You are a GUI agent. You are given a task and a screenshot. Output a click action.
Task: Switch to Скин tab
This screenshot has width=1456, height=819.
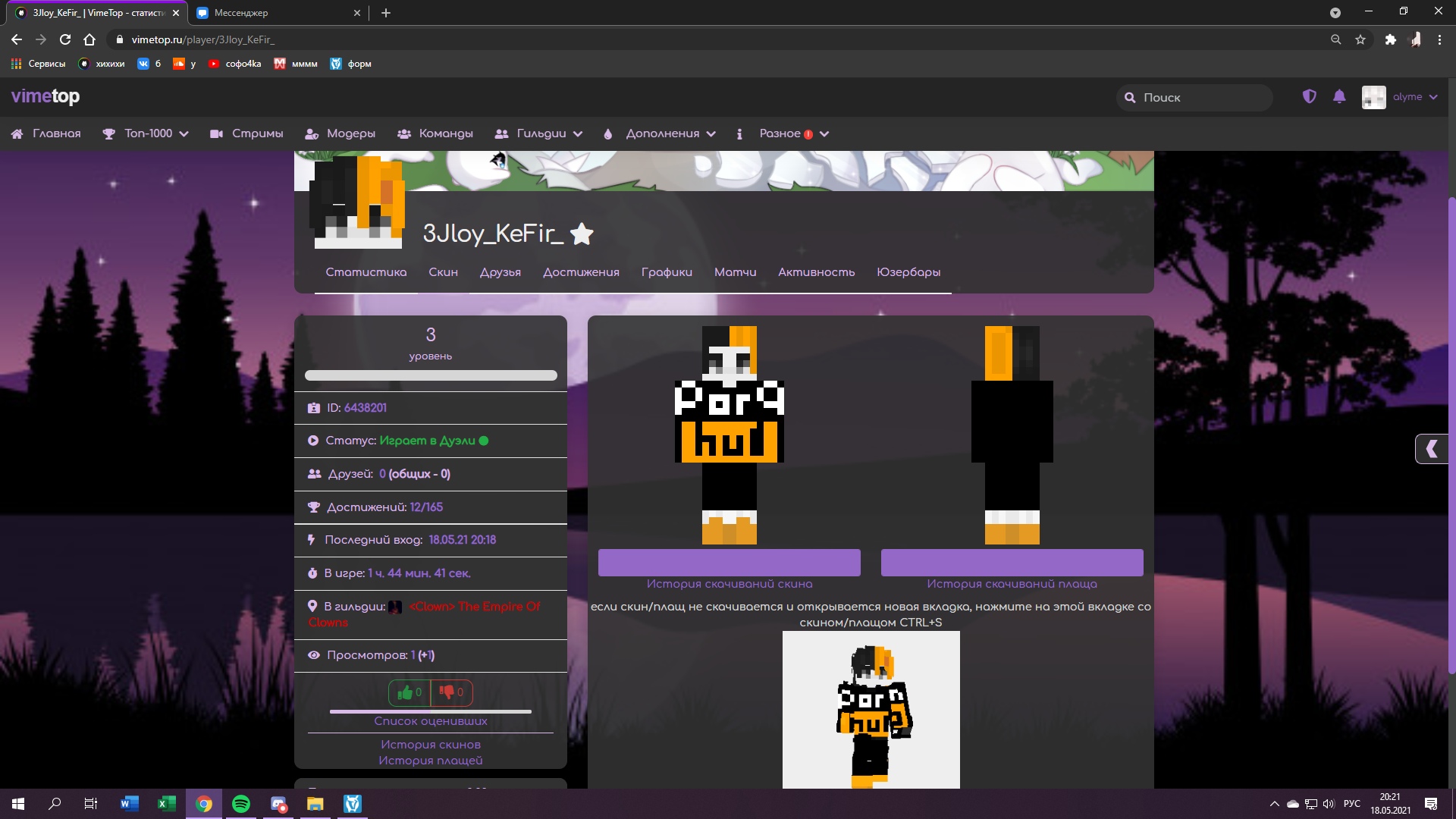(443, 272)
